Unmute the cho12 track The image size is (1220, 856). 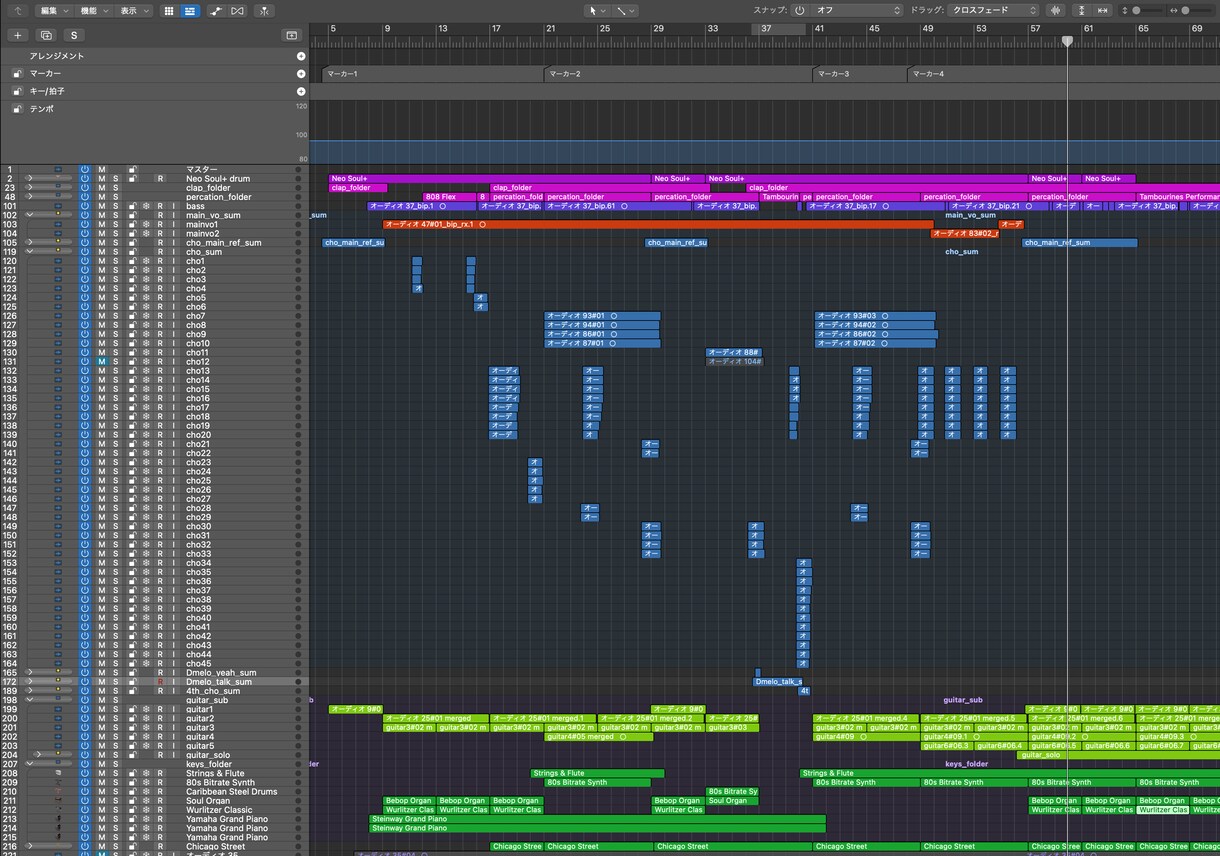[101, 362]
